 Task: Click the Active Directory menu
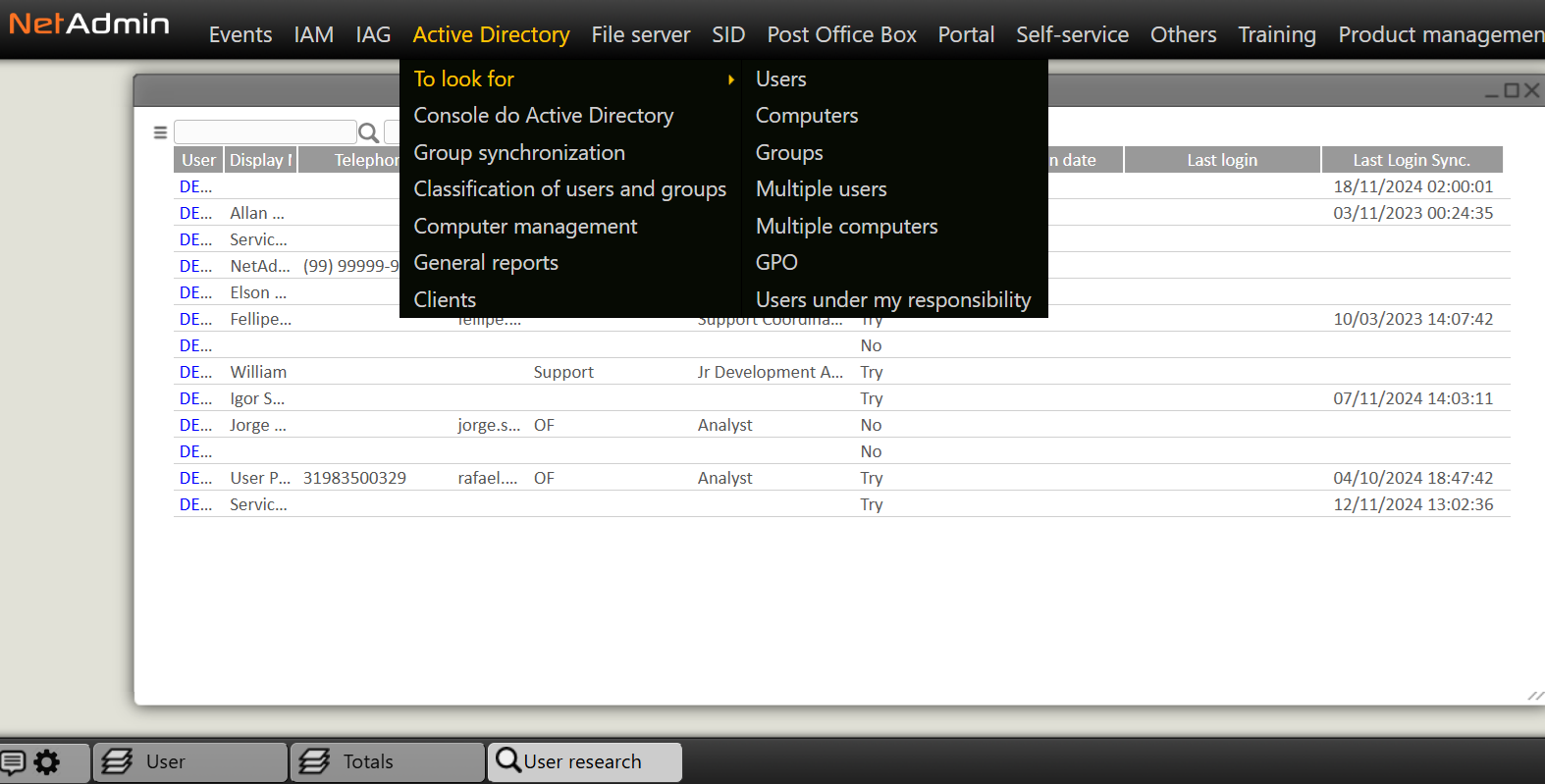point(491,34)
